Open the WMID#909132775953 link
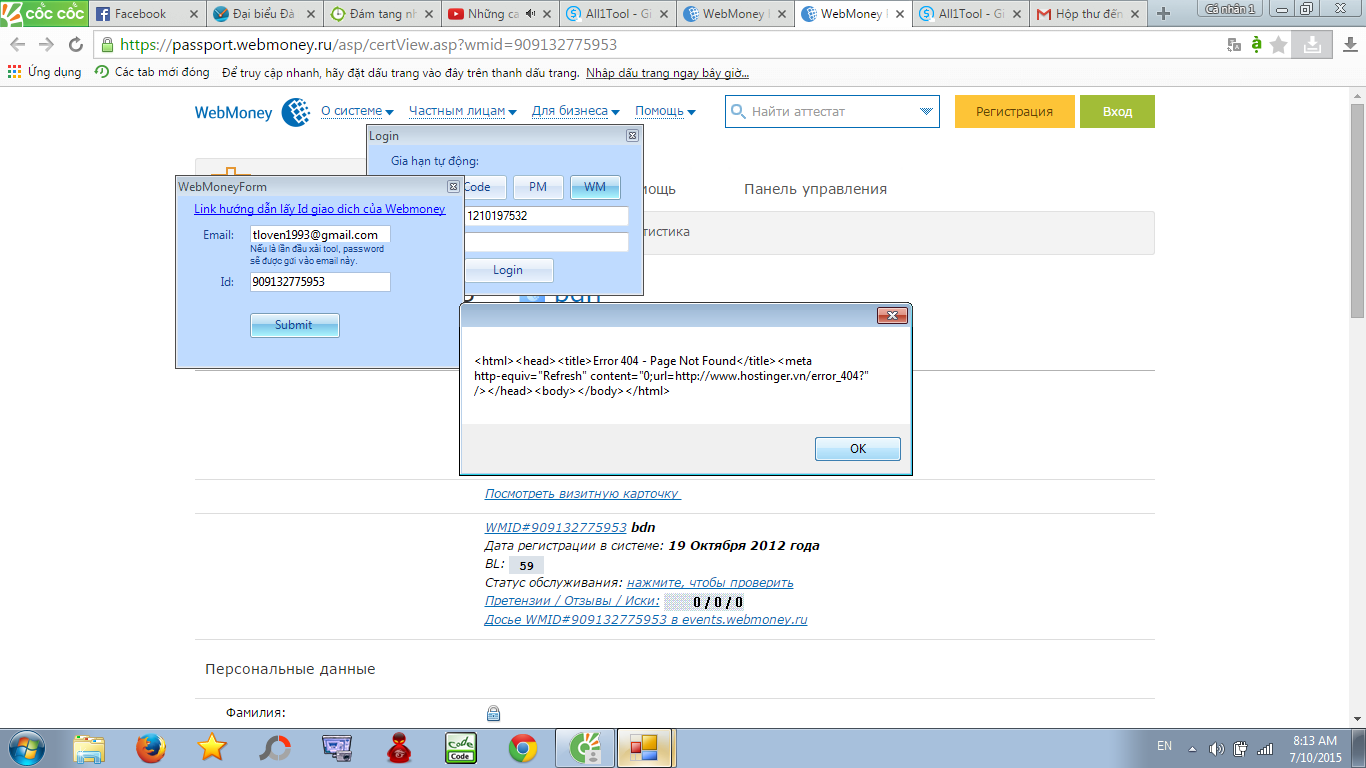 (555, 527)
